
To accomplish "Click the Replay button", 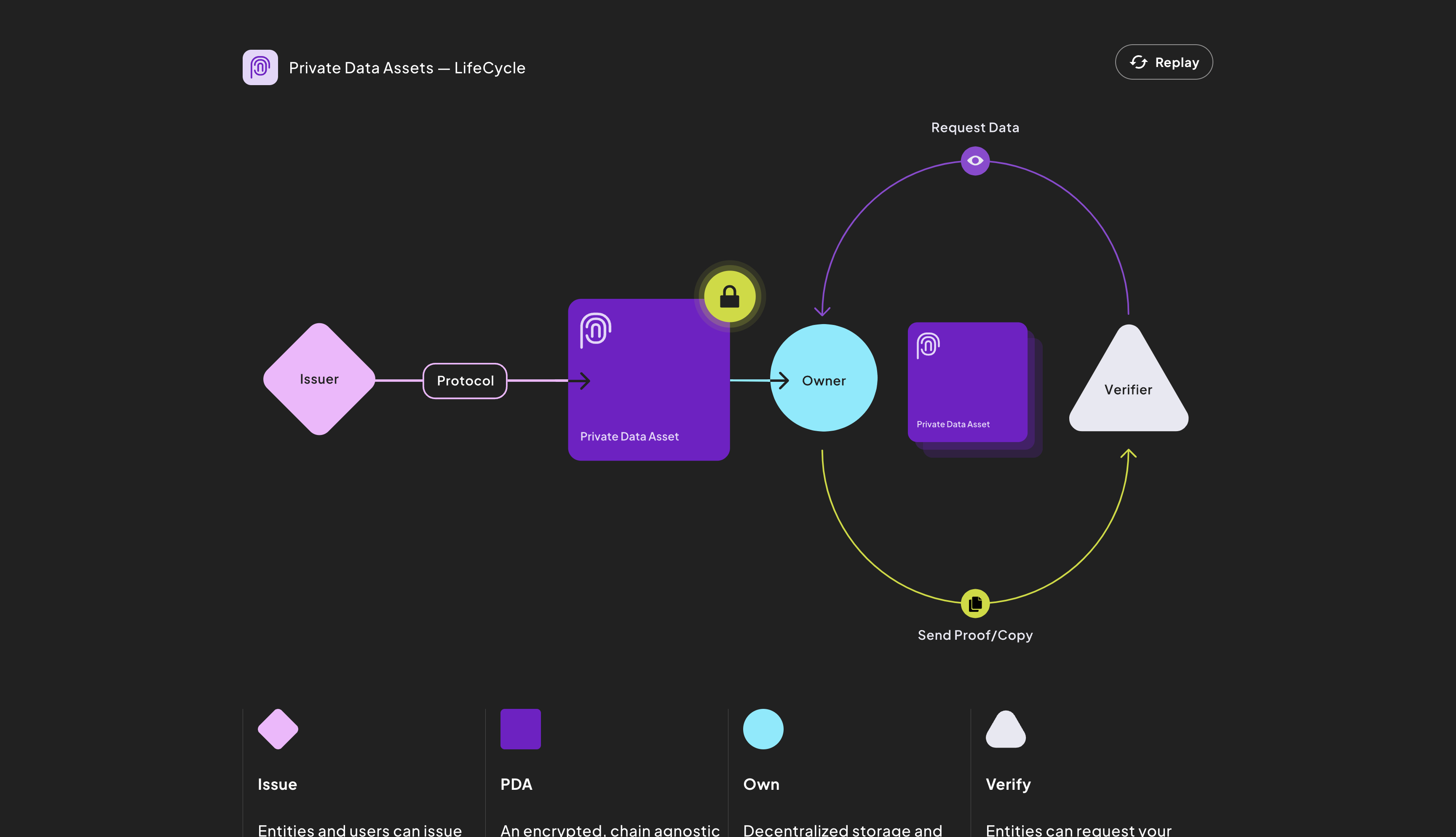I will pos(1164,62).
